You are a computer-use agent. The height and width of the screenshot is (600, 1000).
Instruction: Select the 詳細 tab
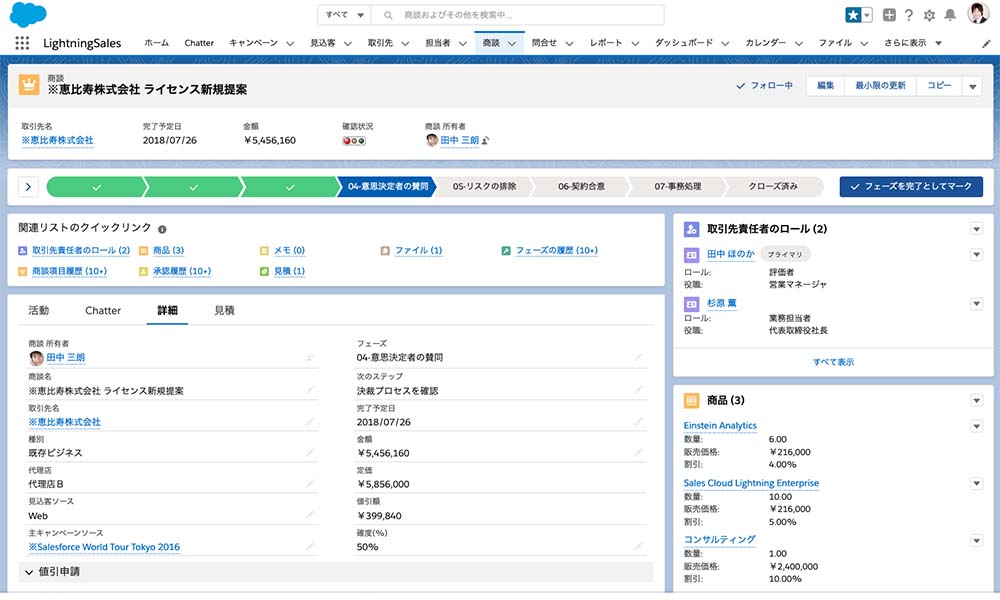[x=167, y=311]
